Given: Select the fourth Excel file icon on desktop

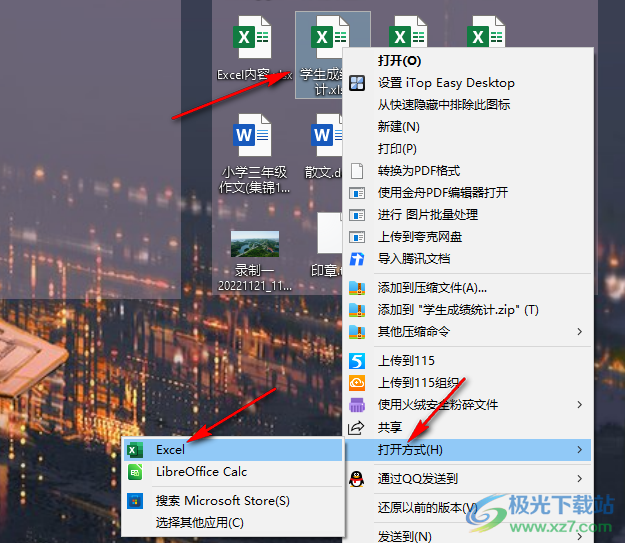Looking at the screenshot, I should point(486,32).
